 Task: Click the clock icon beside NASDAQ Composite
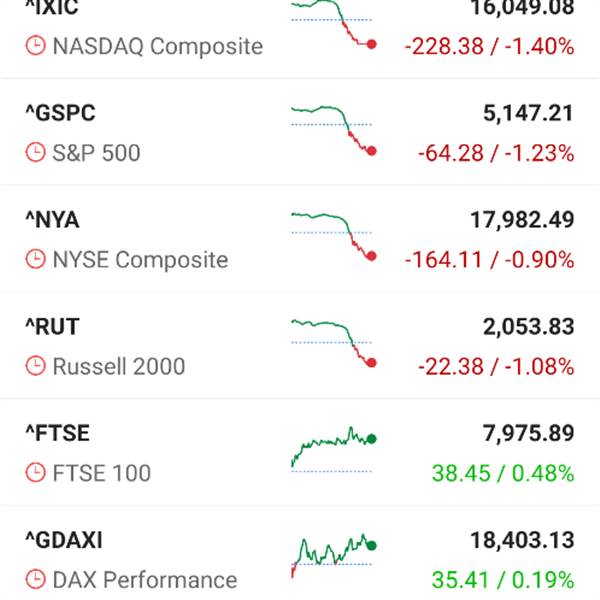point(36,46)
